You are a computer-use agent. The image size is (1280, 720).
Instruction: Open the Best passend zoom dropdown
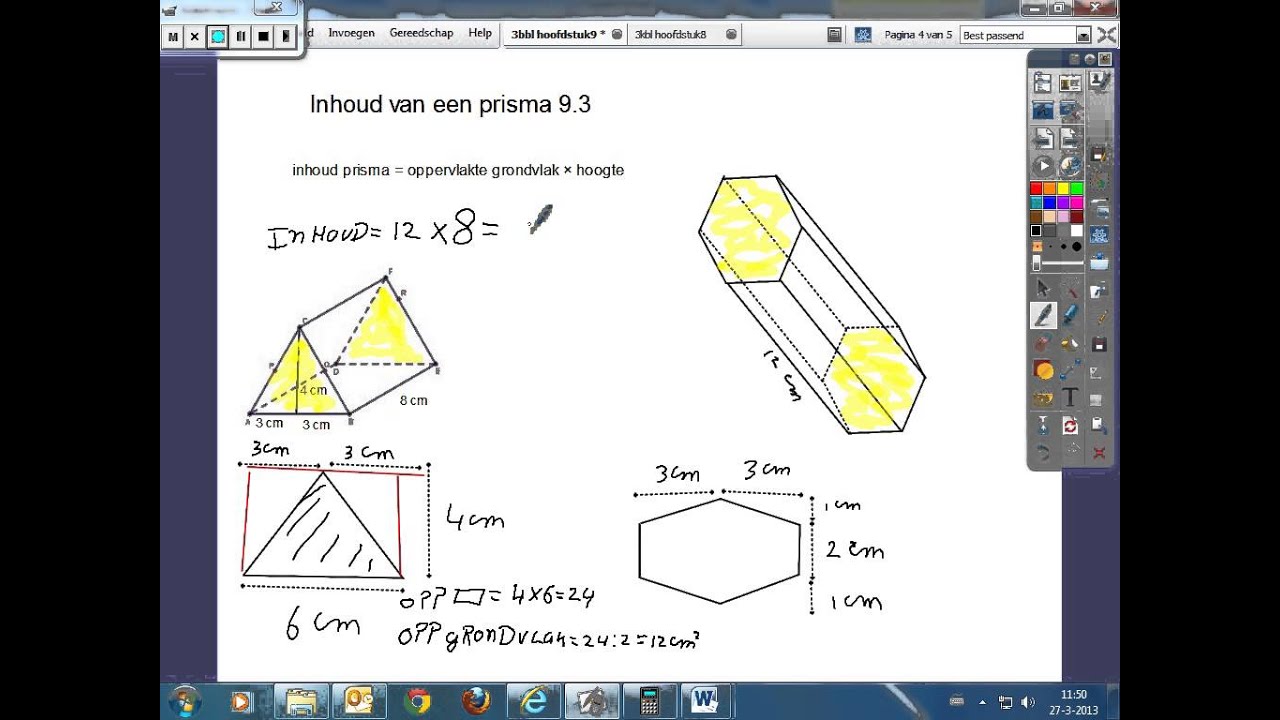1083,35
